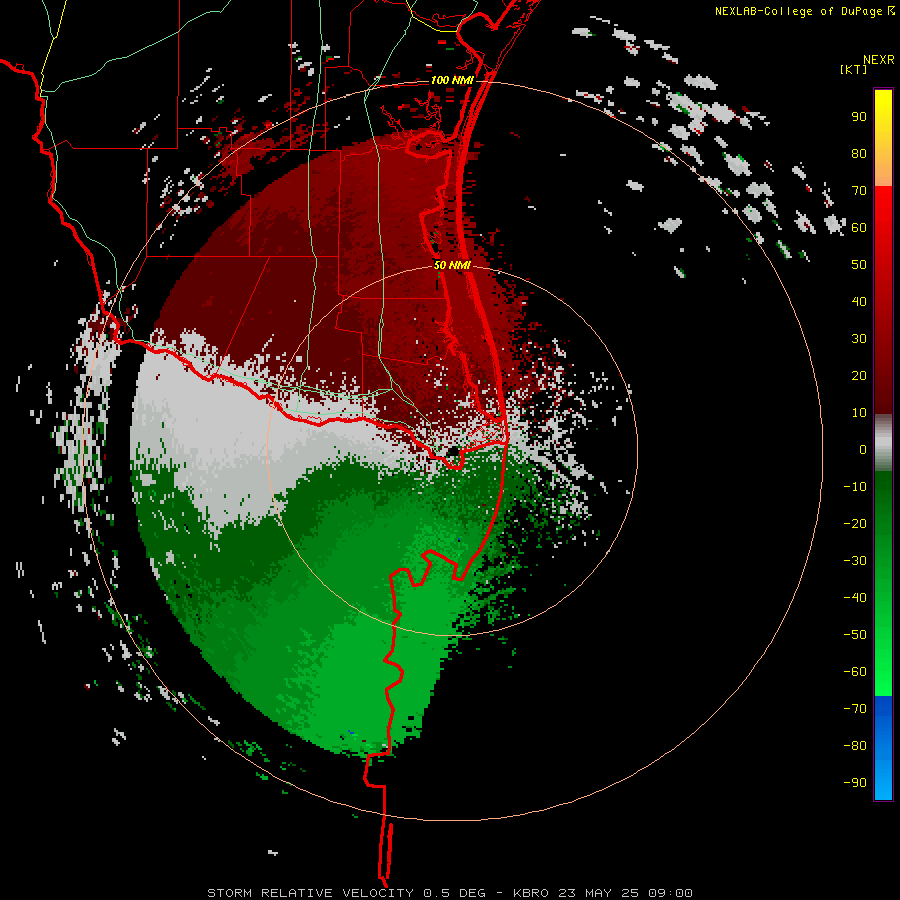900x900 pixels.
Task: Click the blue bottom segment of color bar
Action: tap(883, 748)
